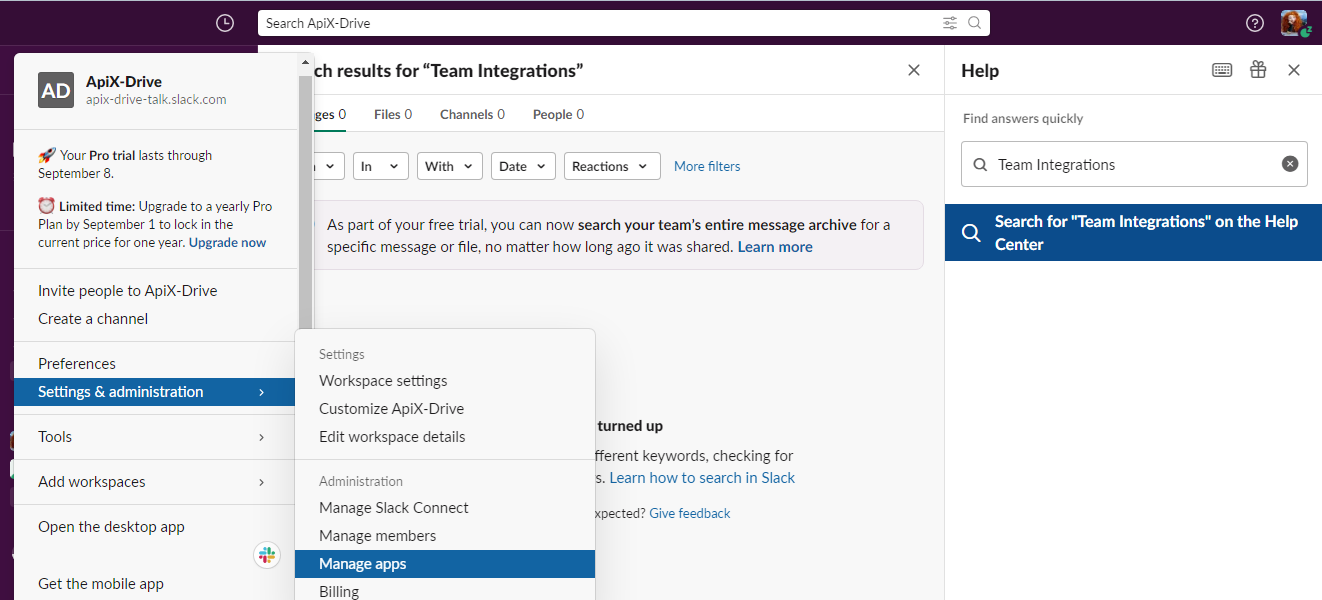Clear the Team Integrations help search
The height and width of the screenshot is (600, 1322).
pyautogui.click(x=1290, y=164)
